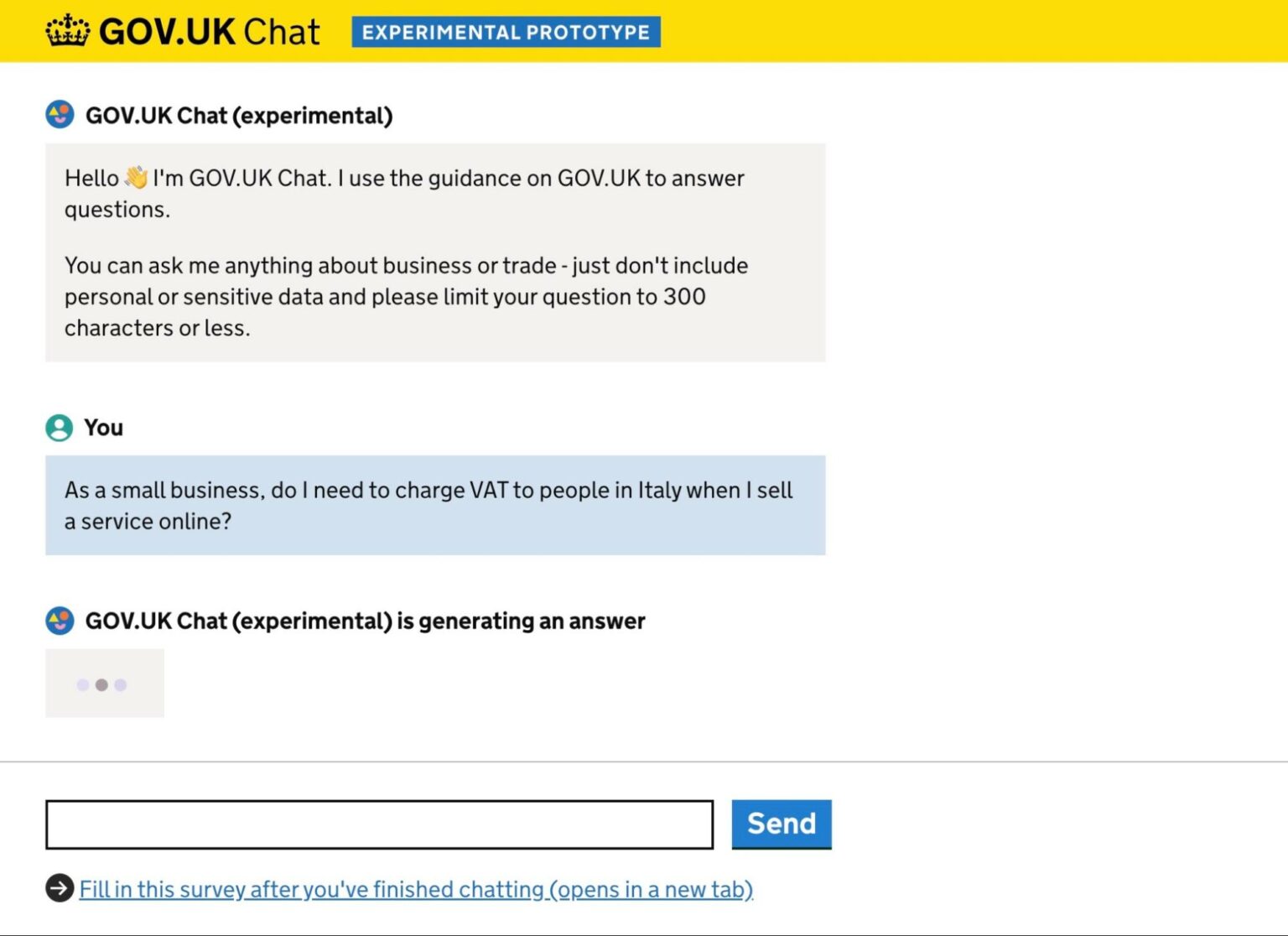This screenshot has width=1288, height=936.
Task: Open the survey link for feedback
Action: (x=417, y=889)
